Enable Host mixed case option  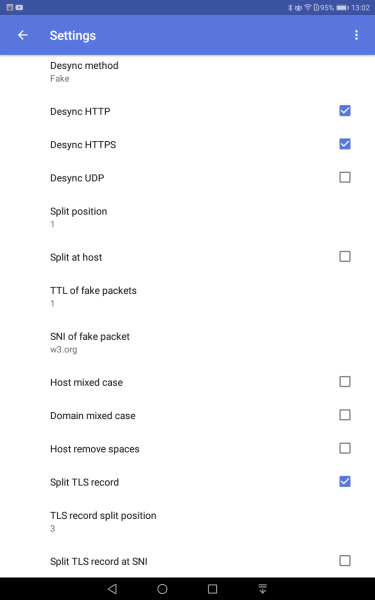pyautogui.click(x=345, y=382)
